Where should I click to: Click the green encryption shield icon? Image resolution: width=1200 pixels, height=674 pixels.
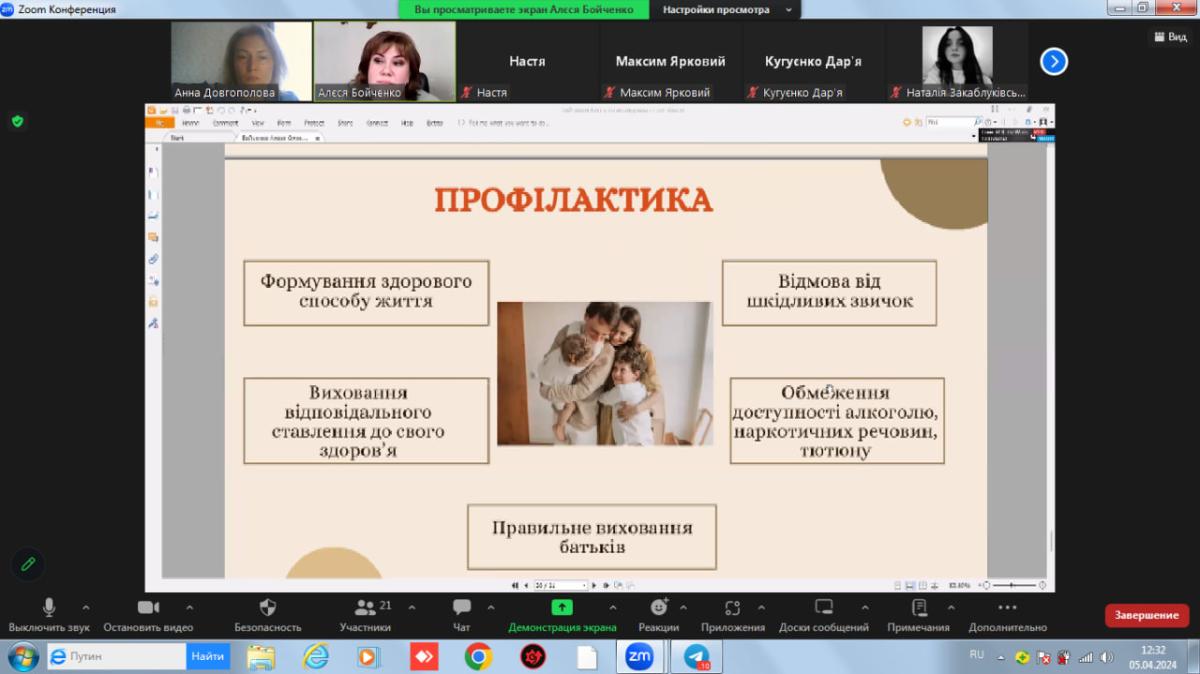(17, 121)
